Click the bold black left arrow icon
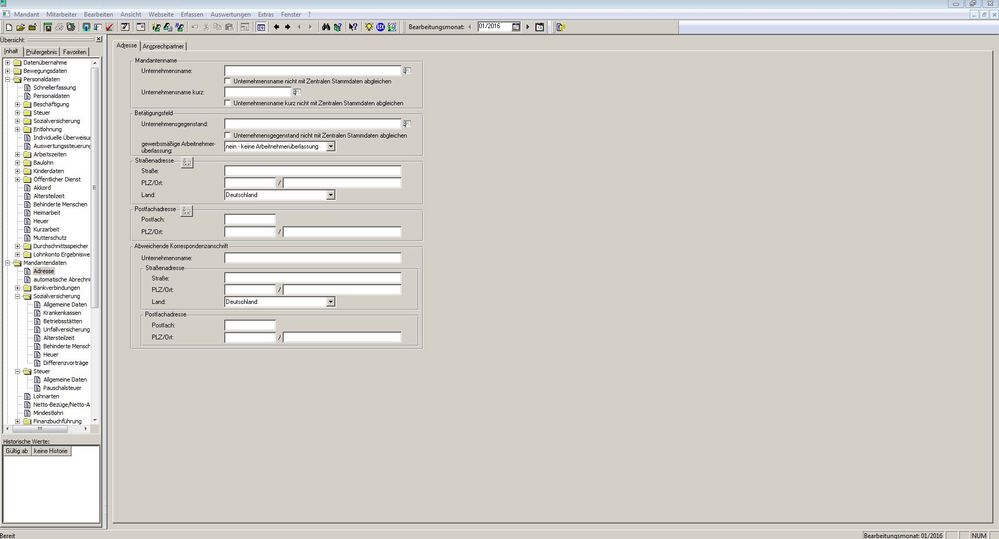Image resolution: width=999 pixels, height=539 pixels. click(276, 26)
